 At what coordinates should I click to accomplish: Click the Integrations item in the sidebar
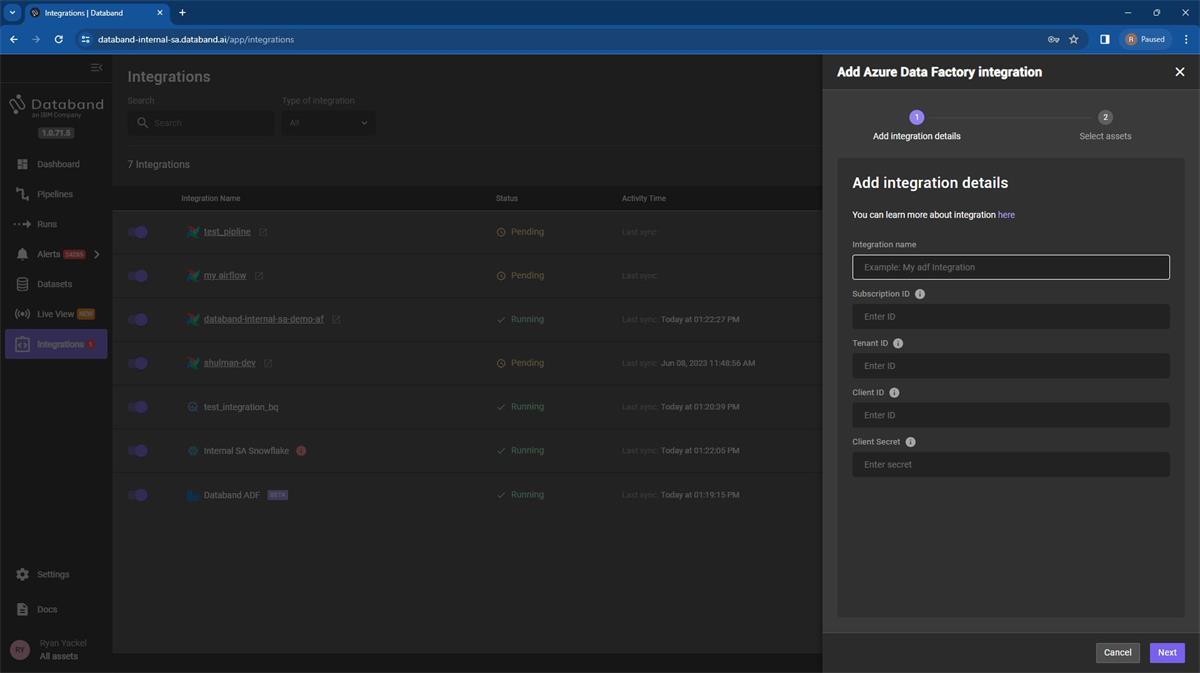(x=60, y=343)
